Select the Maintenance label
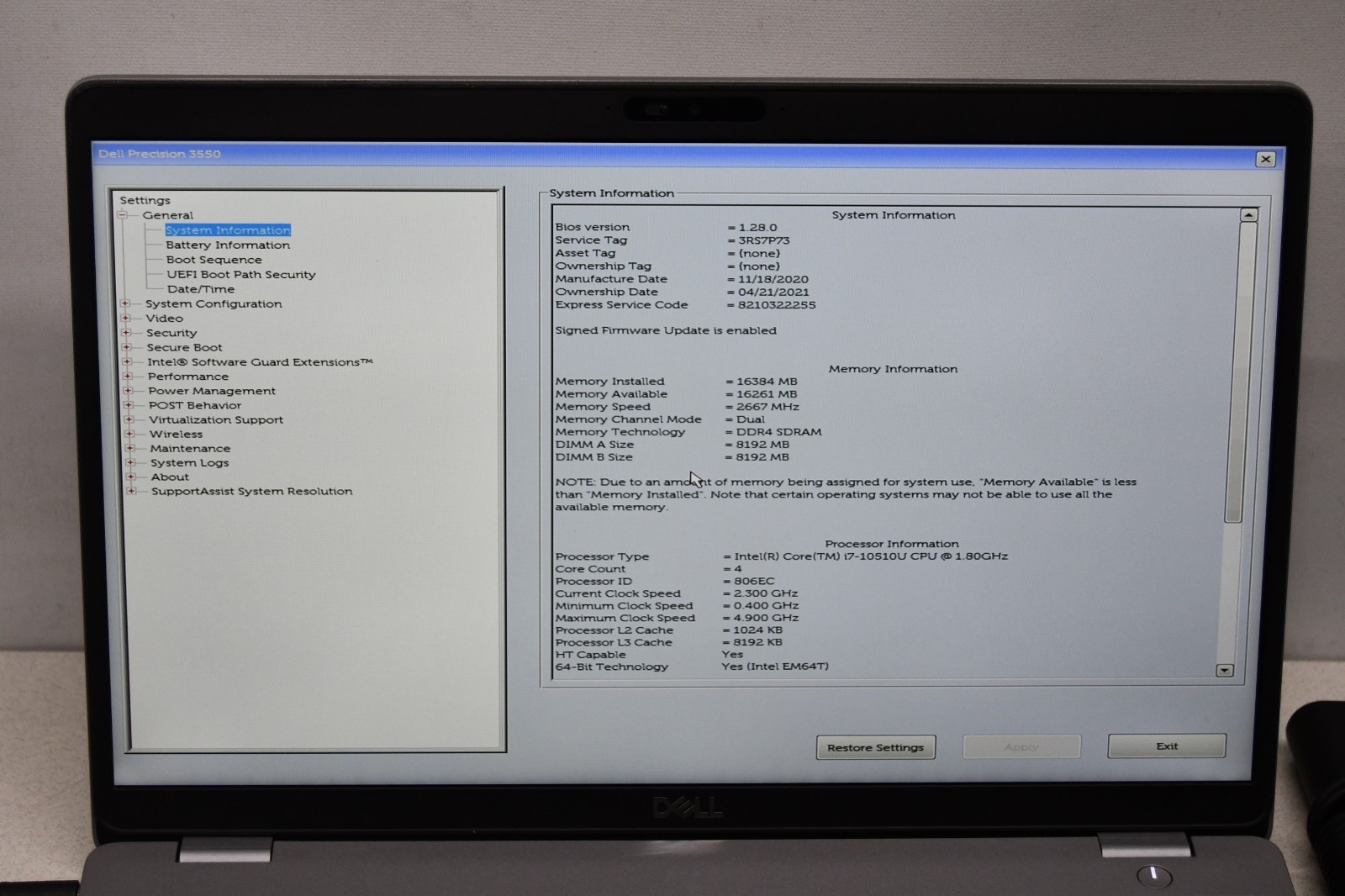Image resolution: width=1345 pixels, height=896 pixels. pos(190,448)
